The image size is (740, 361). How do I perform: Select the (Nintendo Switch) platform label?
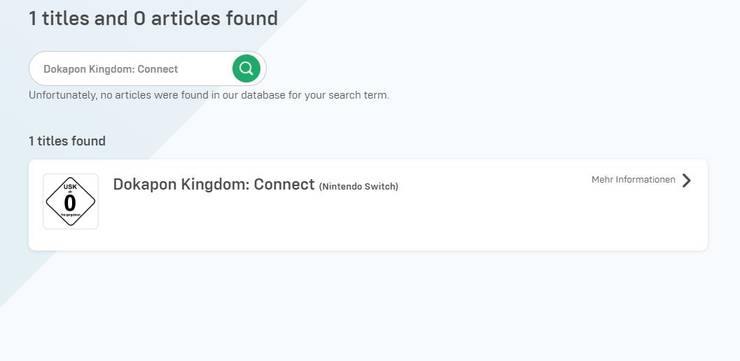pyautogui.click(x=359, y=186)
